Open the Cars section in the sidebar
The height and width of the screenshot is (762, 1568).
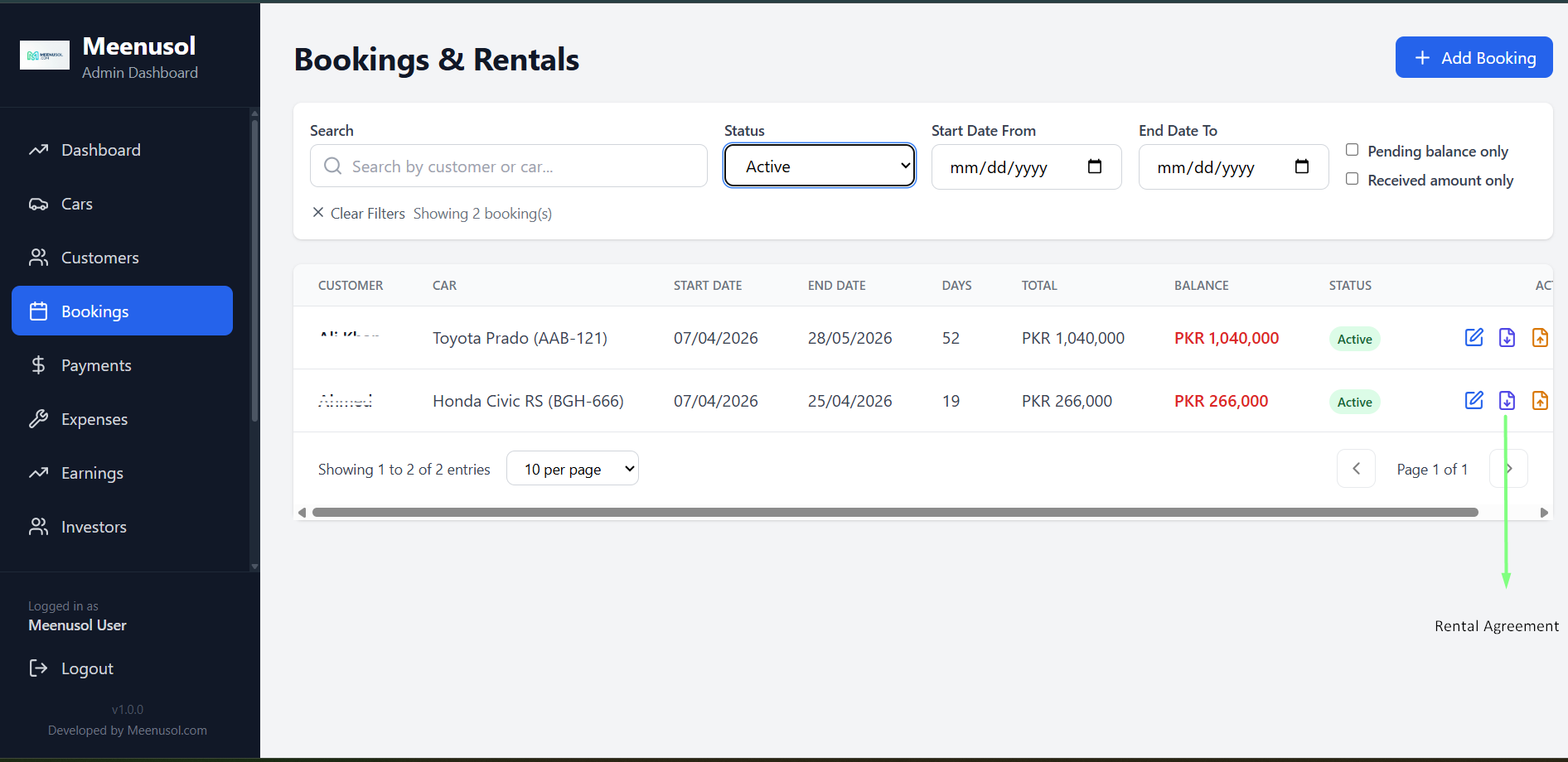coord(76,204)
